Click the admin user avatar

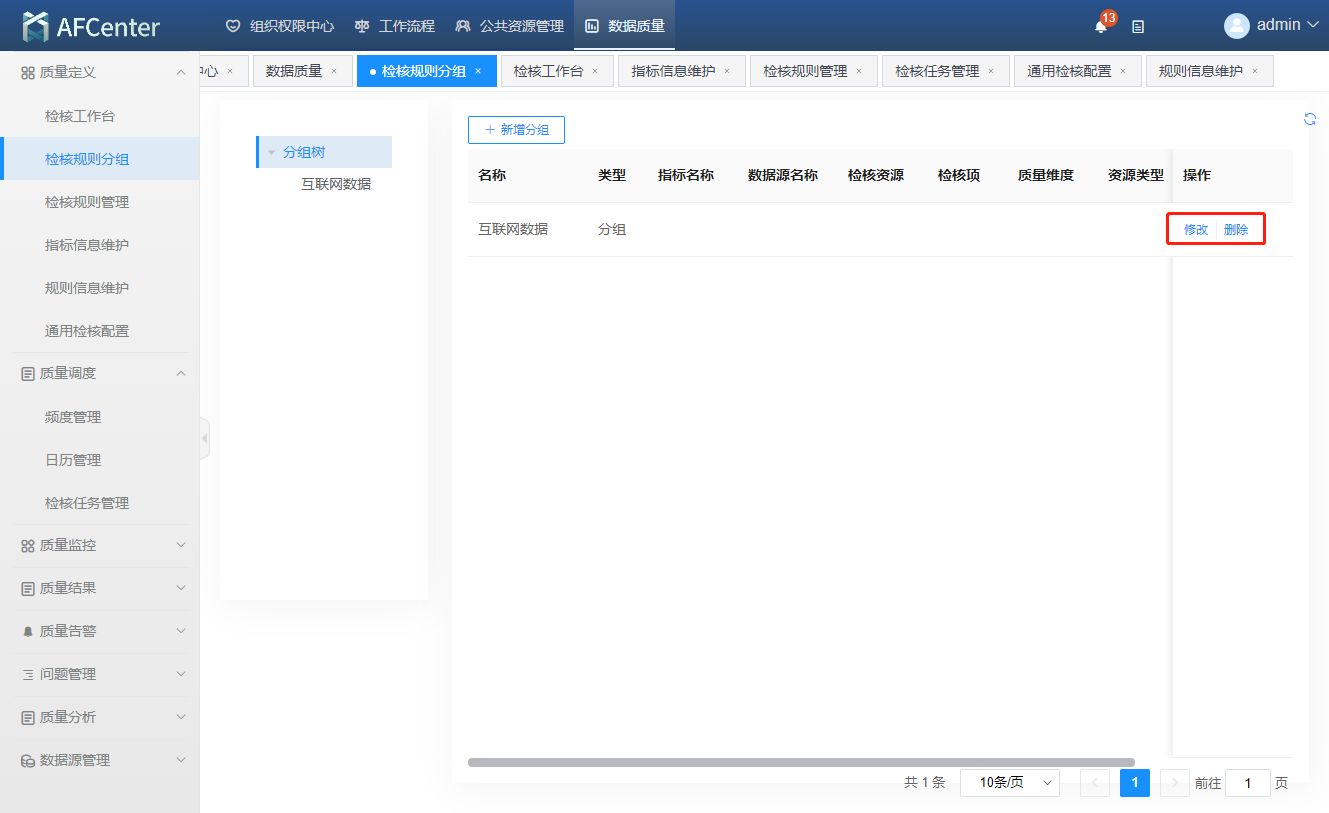[1236, 26]
